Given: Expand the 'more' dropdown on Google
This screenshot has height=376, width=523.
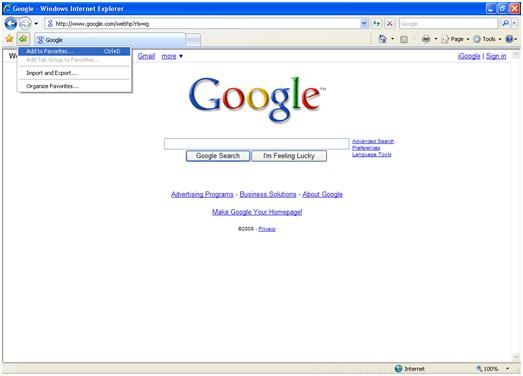Looking at the screenshot, I should click(x=172, y=56).
